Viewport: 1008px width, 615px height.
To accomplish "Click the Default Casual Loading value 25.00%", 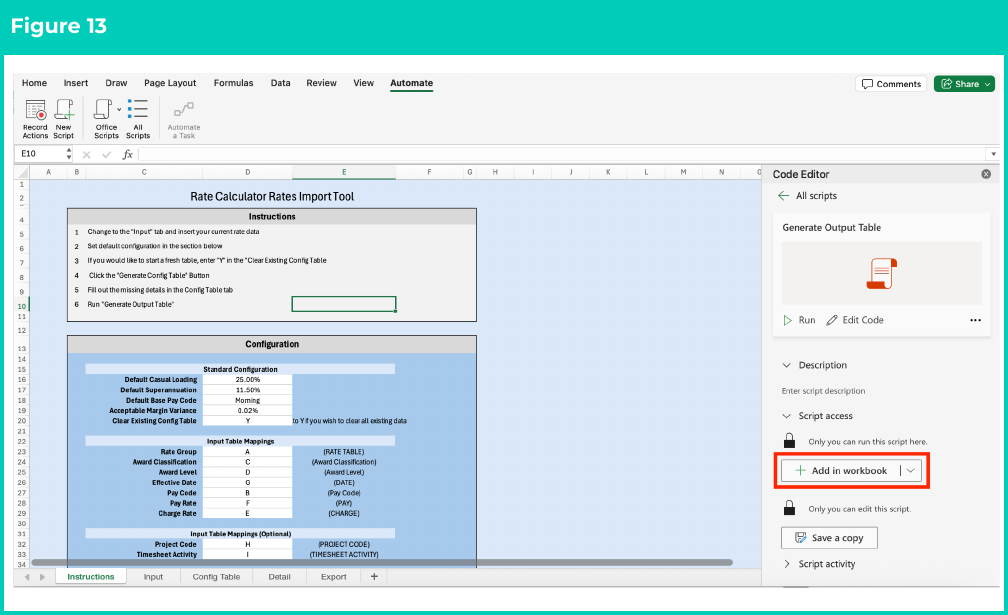I will (248, 380).
